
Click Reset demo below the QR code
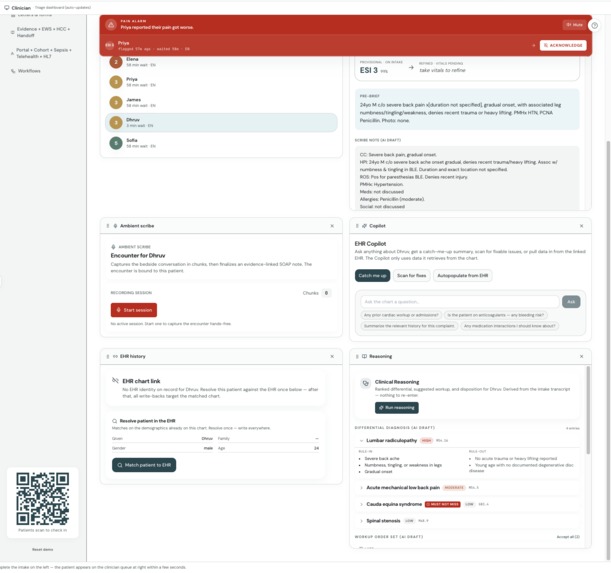point(42,549)
